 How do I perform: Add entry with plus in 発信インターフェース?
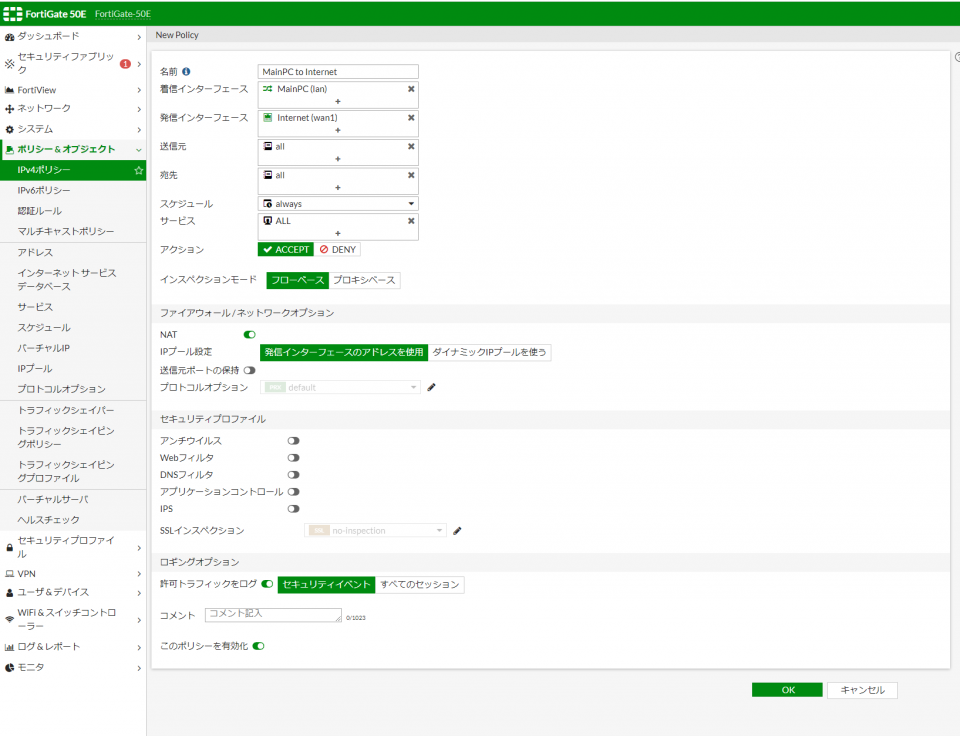338,130
